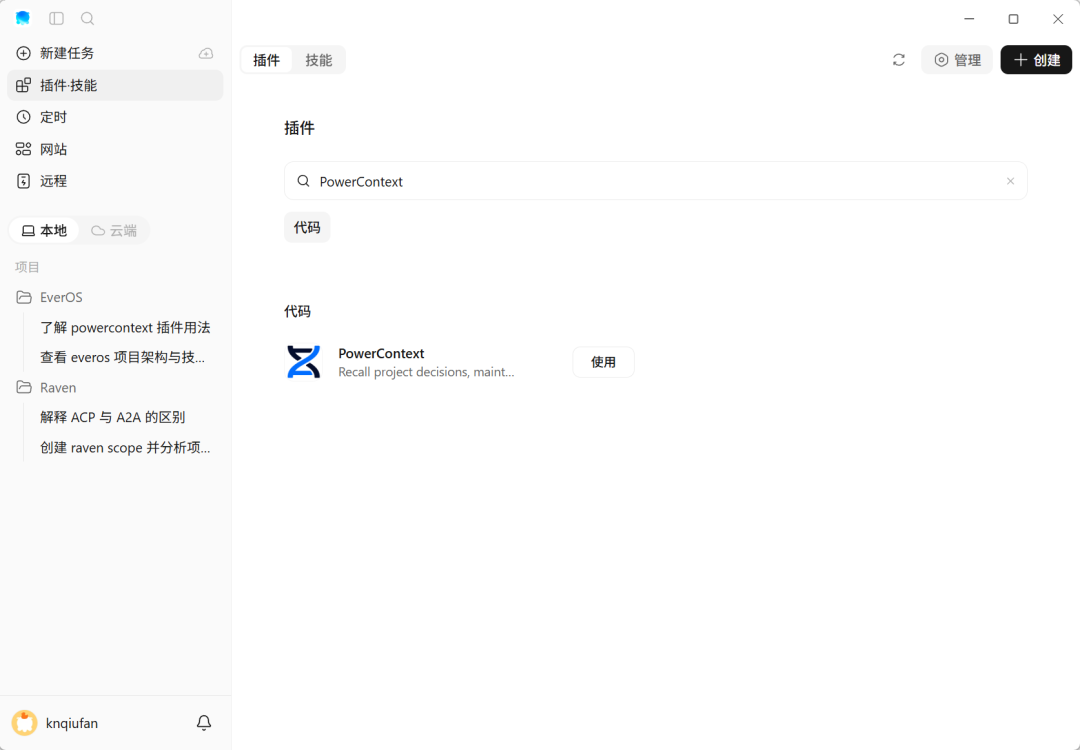1080x750 pixels.
Task: Click the cloud upload icon beside 新建任务
Action: pyautogui.click(x=206, y=53)
